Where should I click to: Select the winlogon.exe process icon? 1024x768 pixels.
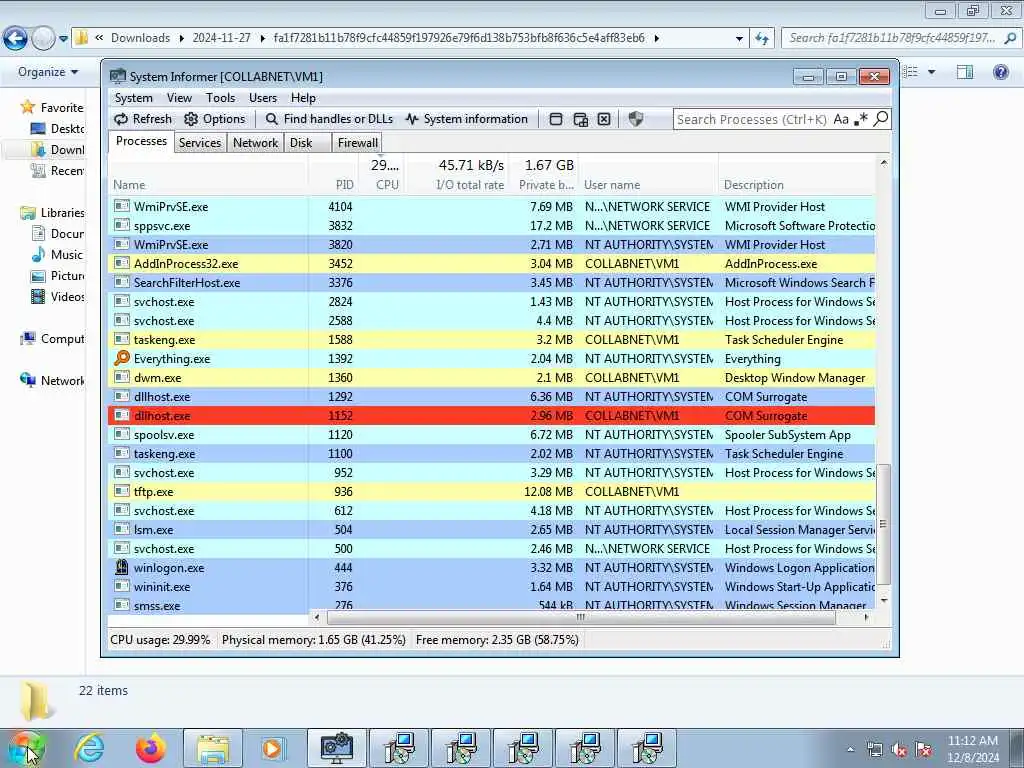click(121, 568)
